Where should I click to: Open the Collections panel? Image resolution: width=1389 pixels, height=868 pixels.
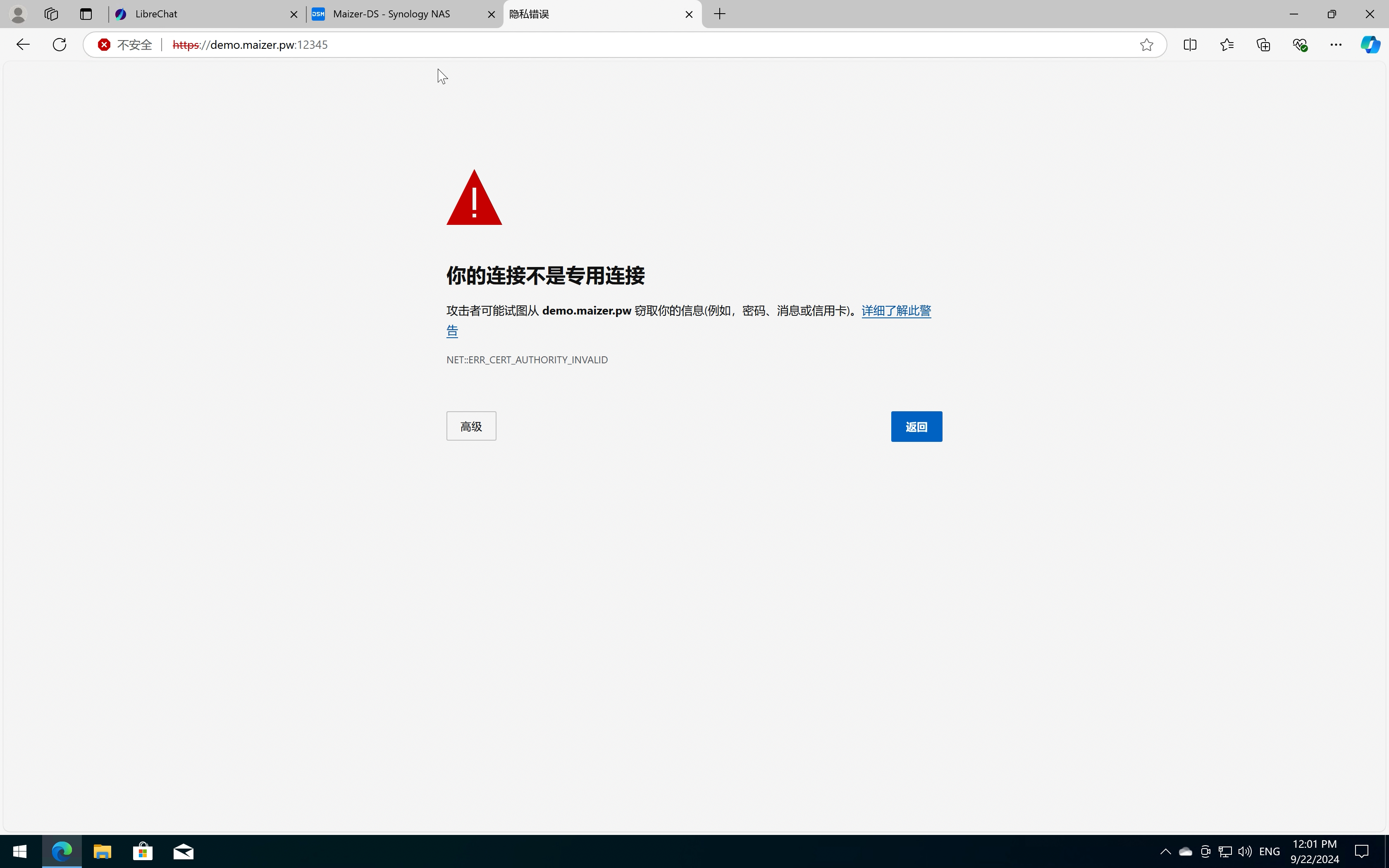tap(1263, 44)
